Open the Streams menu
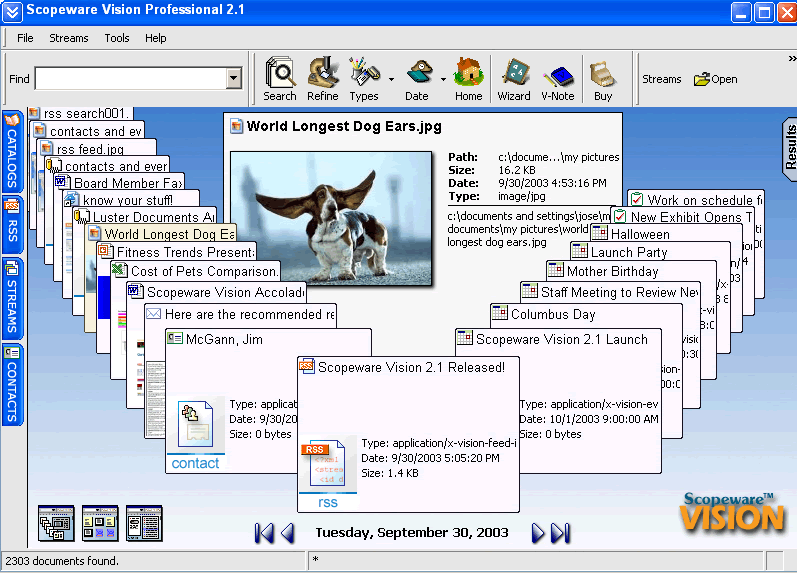Viewport: 797px width, 573px height. [x=69, y=38]
